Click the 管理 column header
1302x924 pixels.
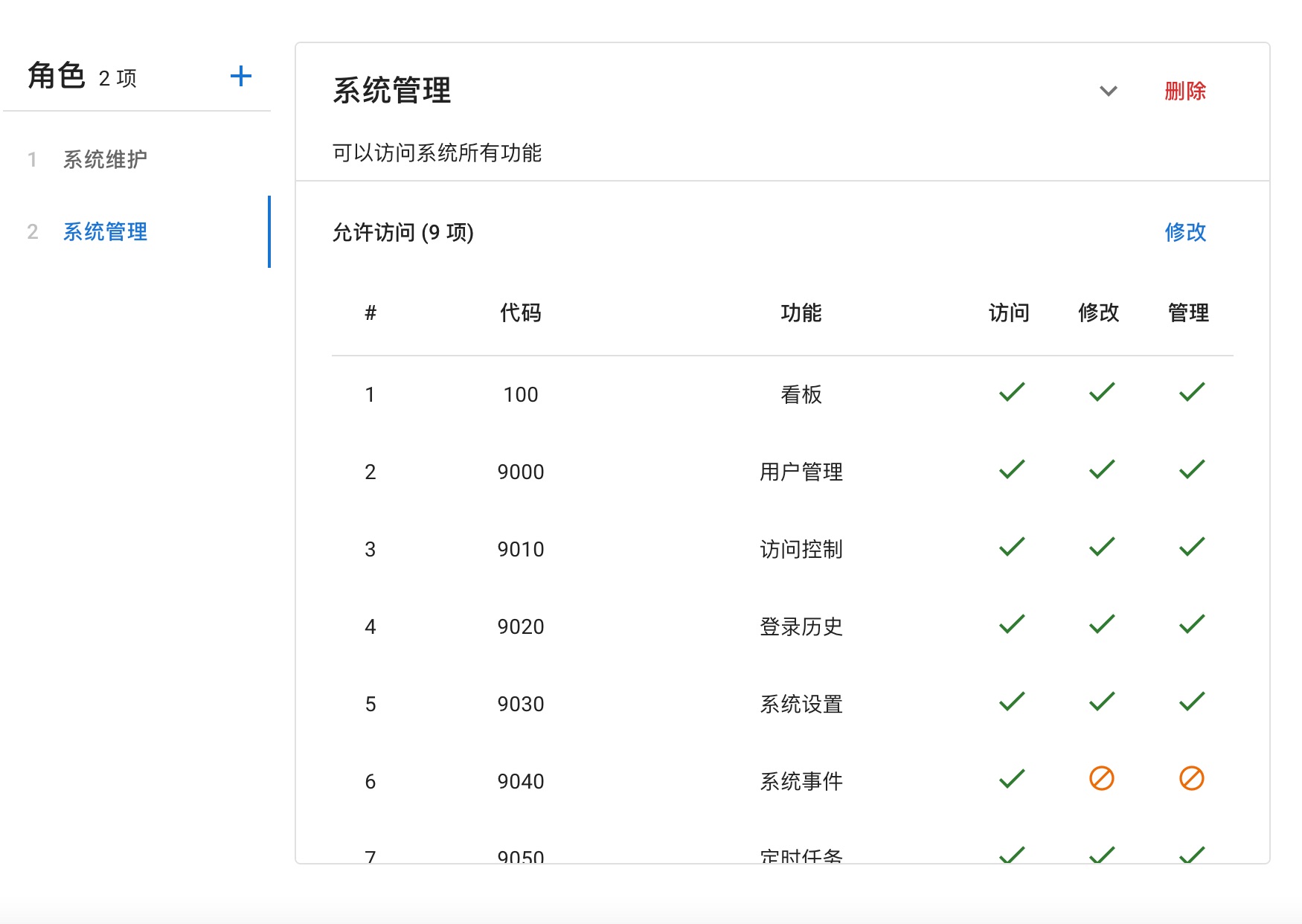[1188, 312]
